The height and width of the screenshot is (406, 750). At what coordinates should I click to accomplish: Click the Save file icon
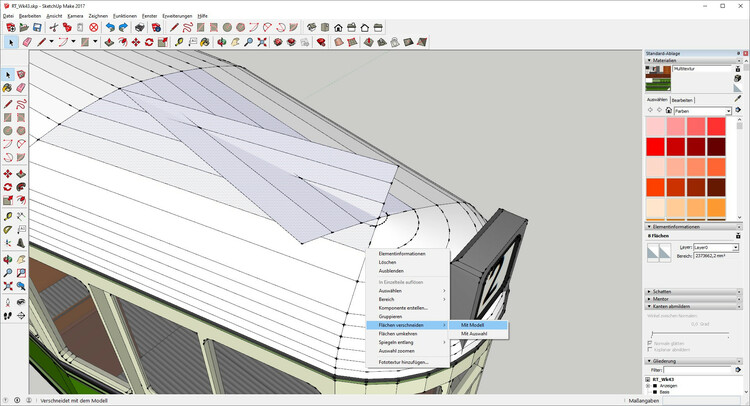38,28
